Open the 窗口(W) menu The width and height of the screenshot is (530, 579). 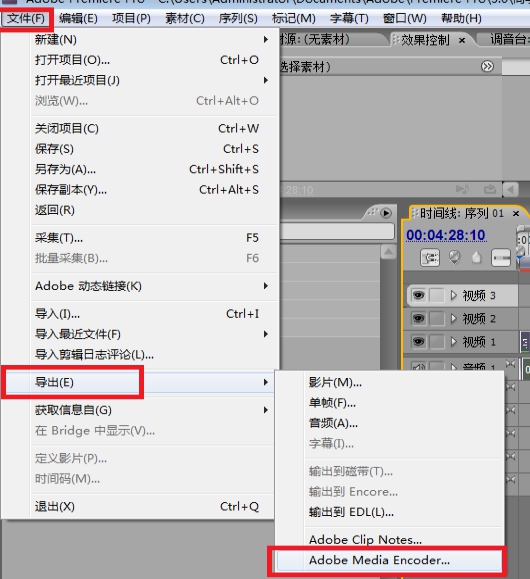point(405,18)
